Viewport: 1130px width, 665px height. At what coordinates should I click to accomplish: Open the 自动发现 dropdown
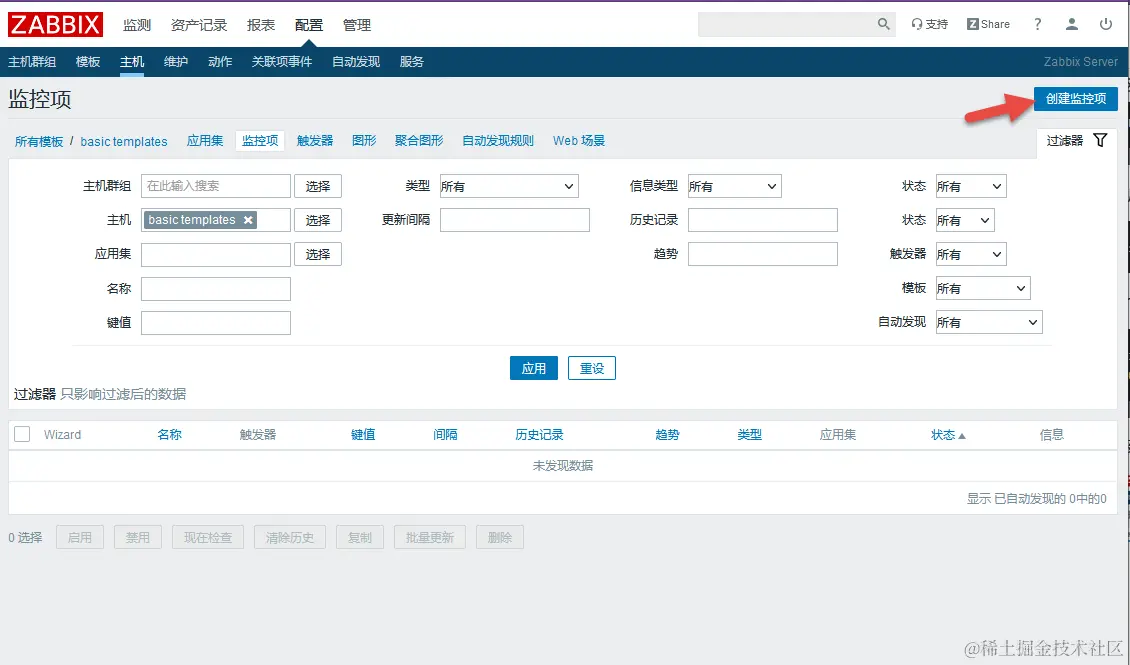[988, 321]
